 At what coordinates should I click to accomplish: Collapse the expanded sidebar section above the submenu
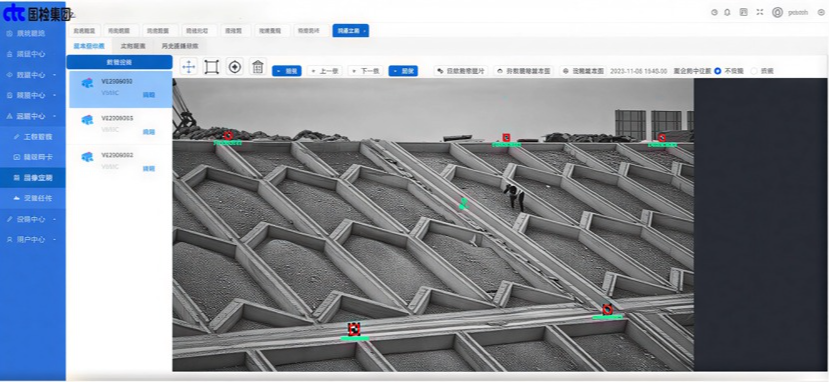(x=33, y=116)
